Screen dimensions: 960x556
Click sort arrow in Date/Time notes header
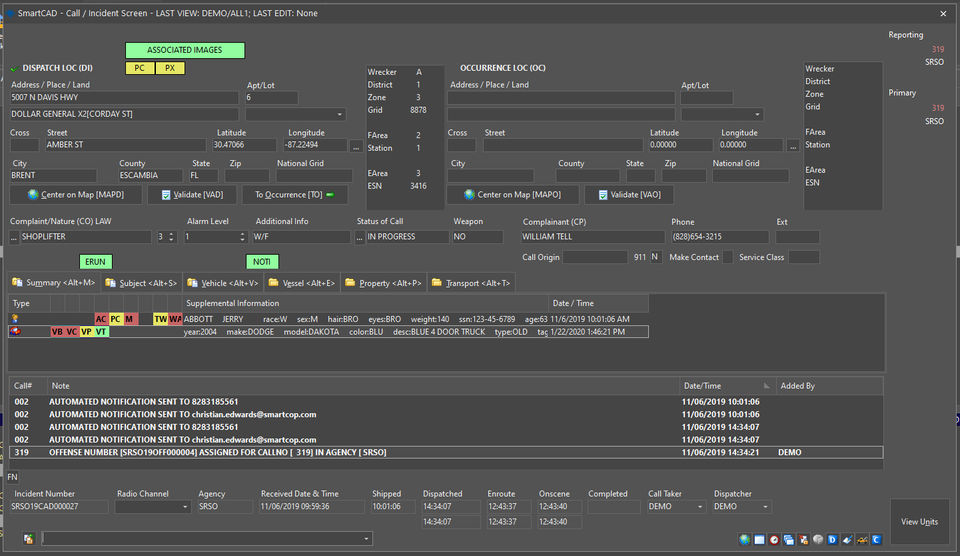point(767,386)
